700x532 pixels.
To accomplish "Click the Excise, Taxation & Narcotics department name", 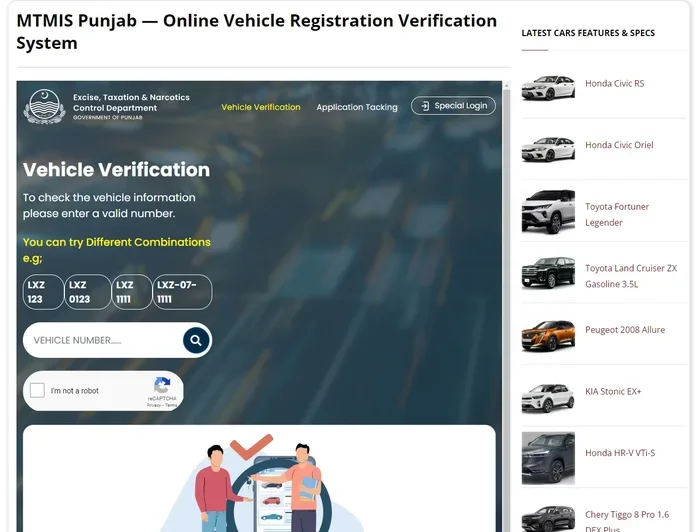I will [131, 103].
